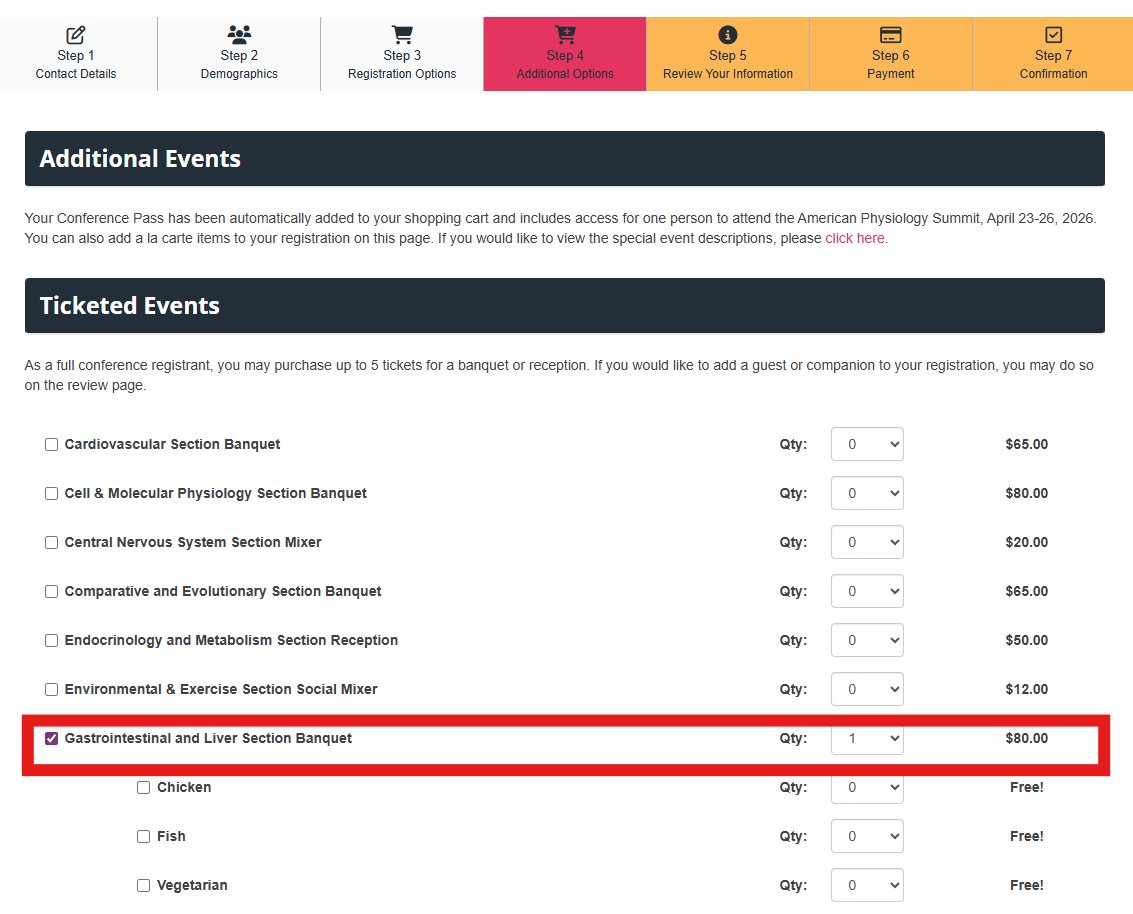1133x914 pixels.
Task: Open the Confirmation step label
Action: 1054,74
